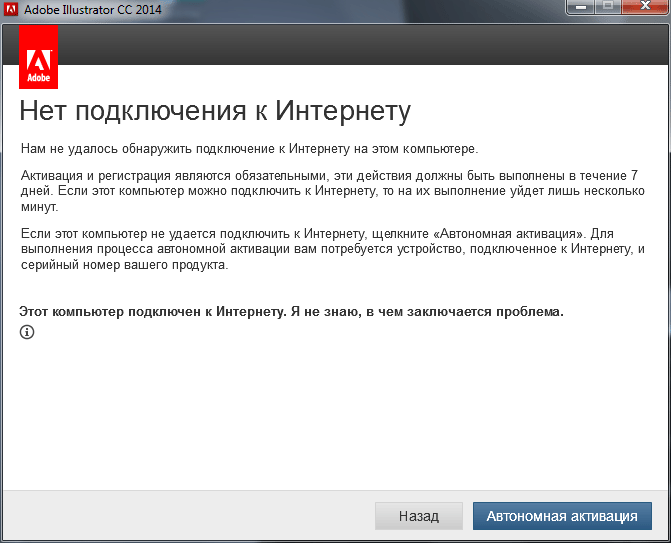Click the title text 'Adobe Illustrator CC 2014'
Viewport: 671px width, 543px height.
[x=93, y=9]
